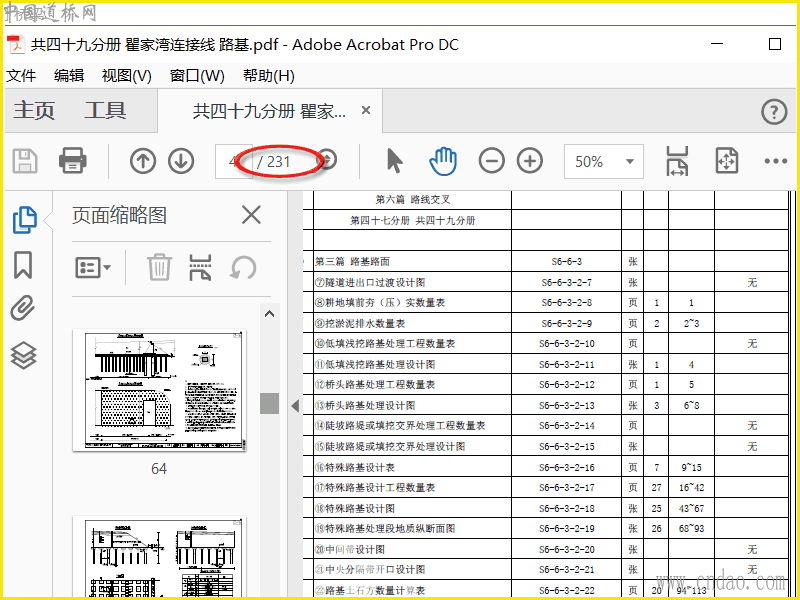This screenshot has height=600, width=800.
Task: Maximize the Acrobat window
Action: [774, 44]
